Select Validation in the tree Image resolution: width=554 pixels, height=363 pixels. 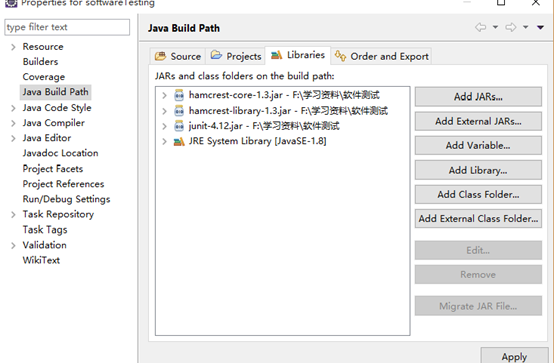[x=45, y=245]
